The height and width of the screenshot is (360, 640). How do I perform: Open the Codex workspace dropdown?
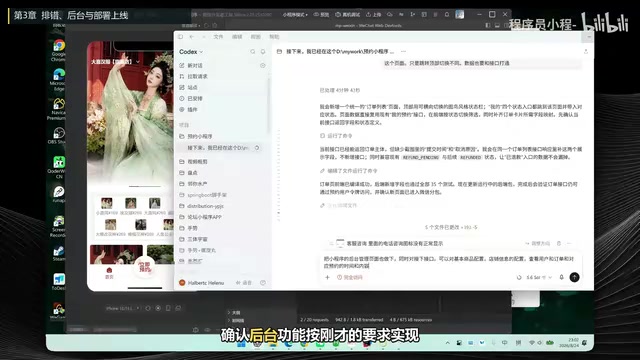point(191,52)
